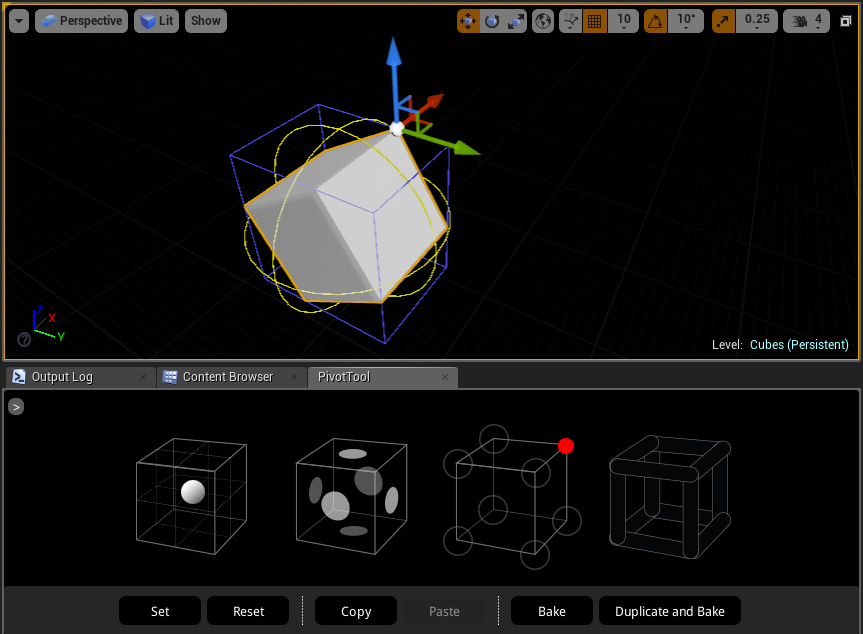Select the corner pivot preset cube

(x=511, y=495)
